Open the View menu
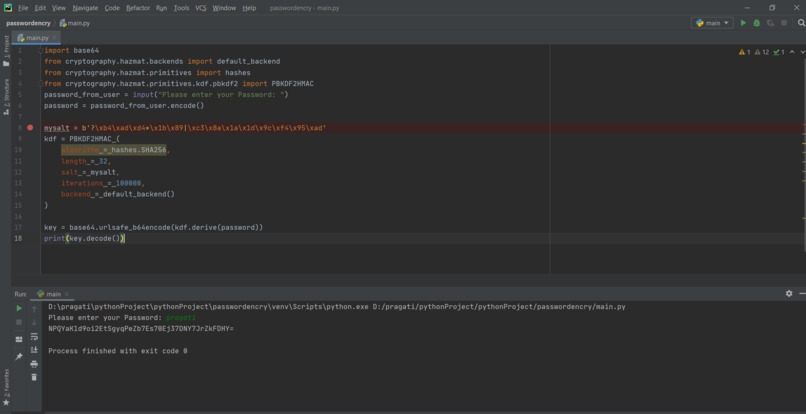This screenshot has height=414, width=806. 59,8
